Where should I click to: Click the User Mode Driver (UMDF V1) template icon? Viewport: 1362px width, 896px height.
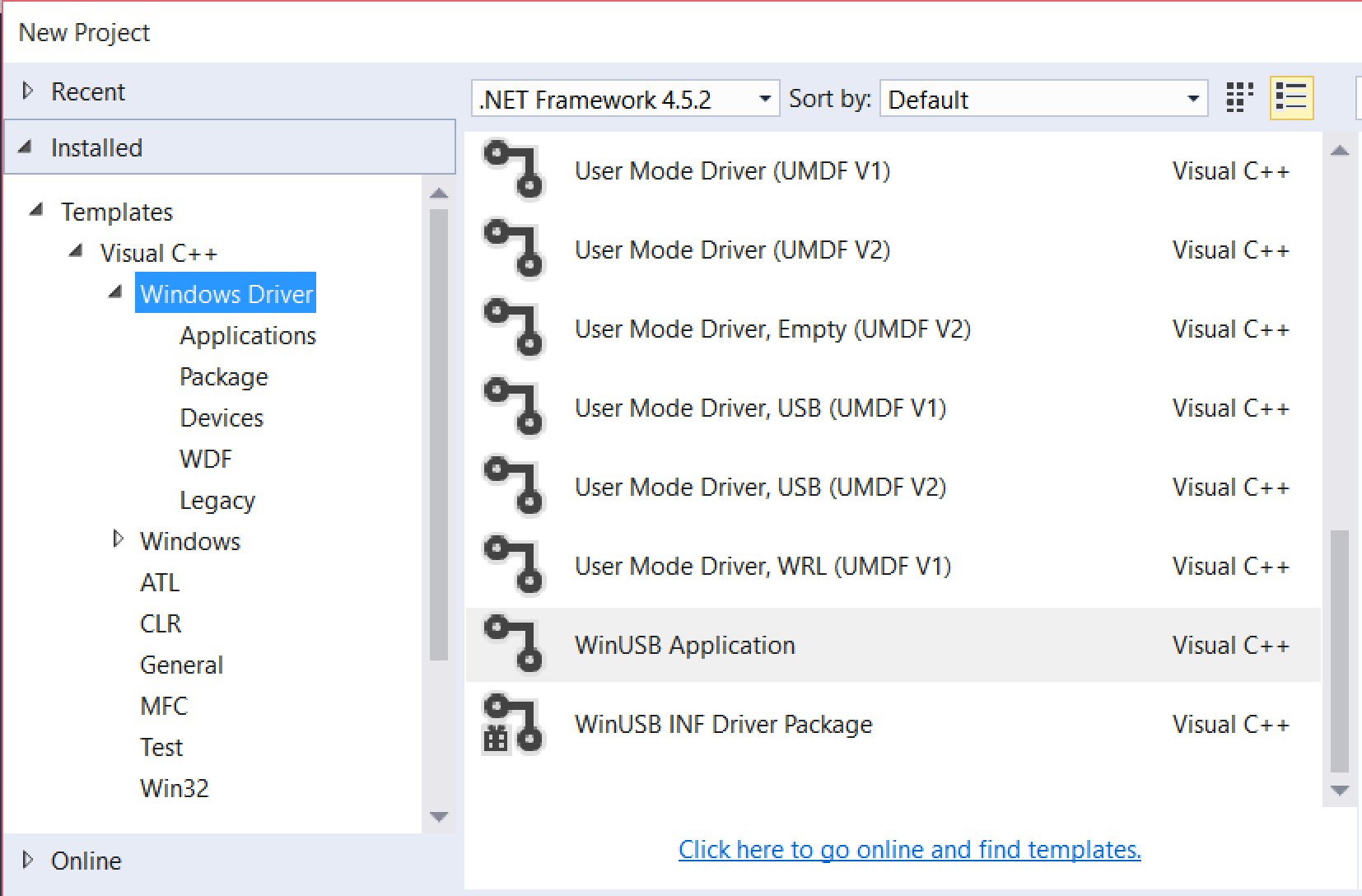click(x=514, y=170)
